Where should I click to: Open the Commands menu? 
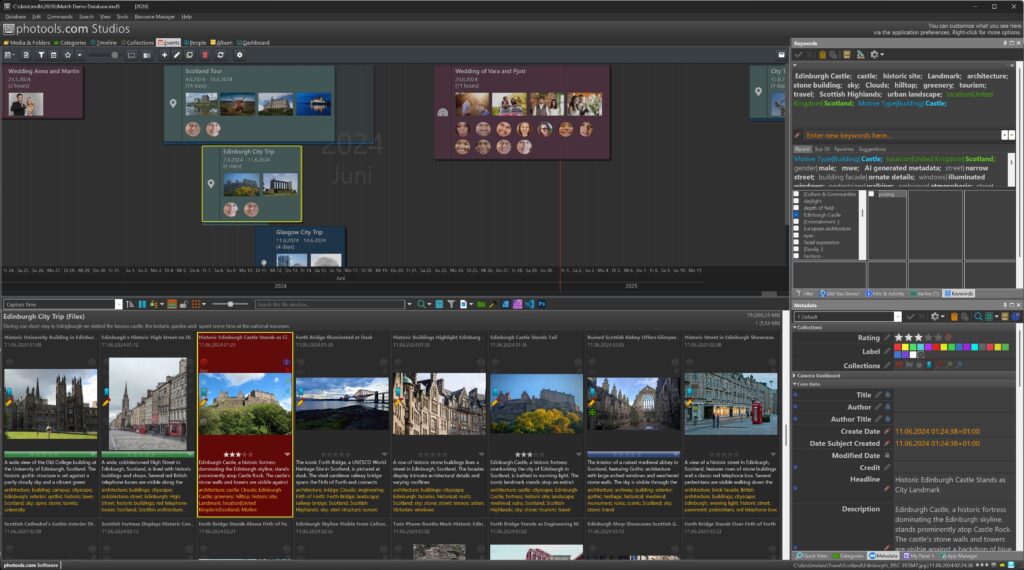click(x=59, y=17)
